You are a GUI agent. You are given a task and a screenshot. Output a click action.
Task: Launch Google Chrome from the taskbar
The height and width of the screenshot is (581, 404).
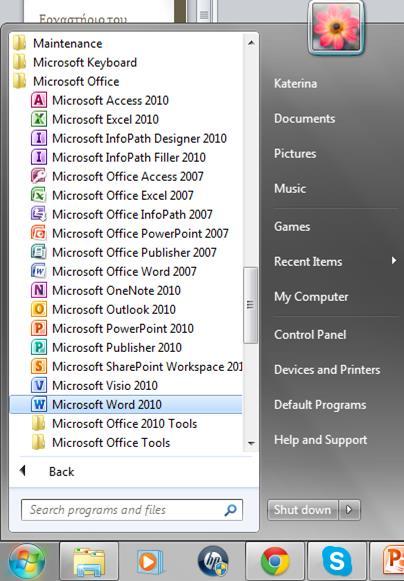(x=275, y=562)
